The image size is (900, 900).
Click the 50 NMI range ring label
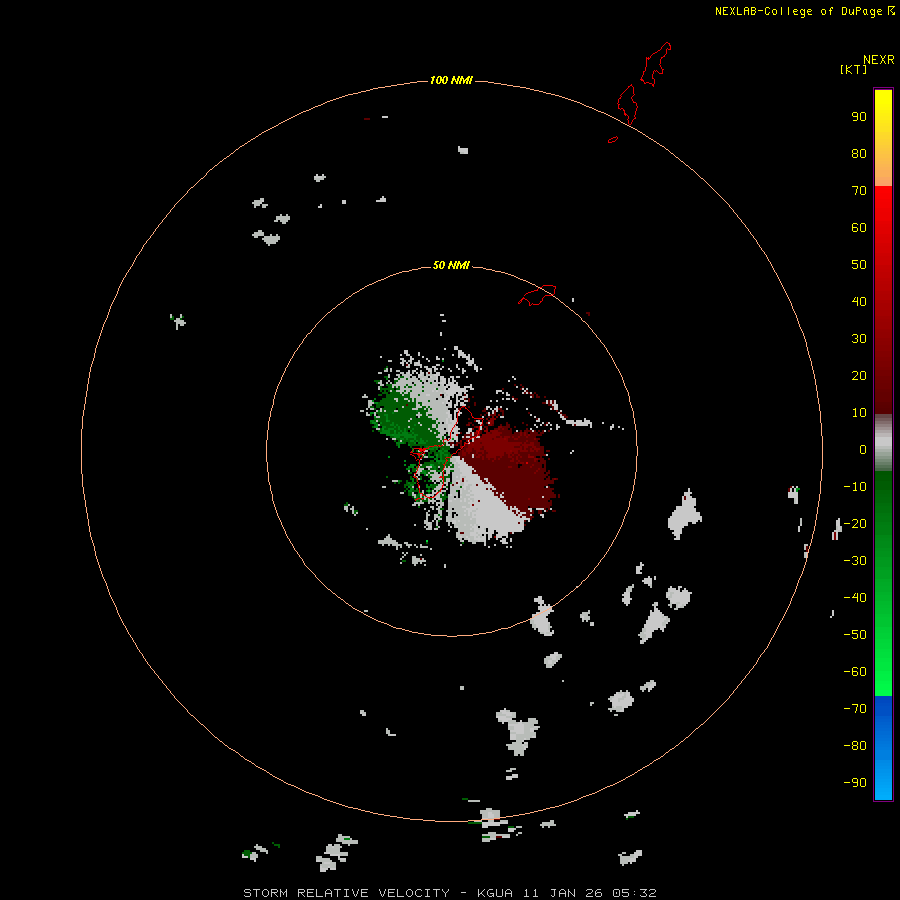[451, 265]
